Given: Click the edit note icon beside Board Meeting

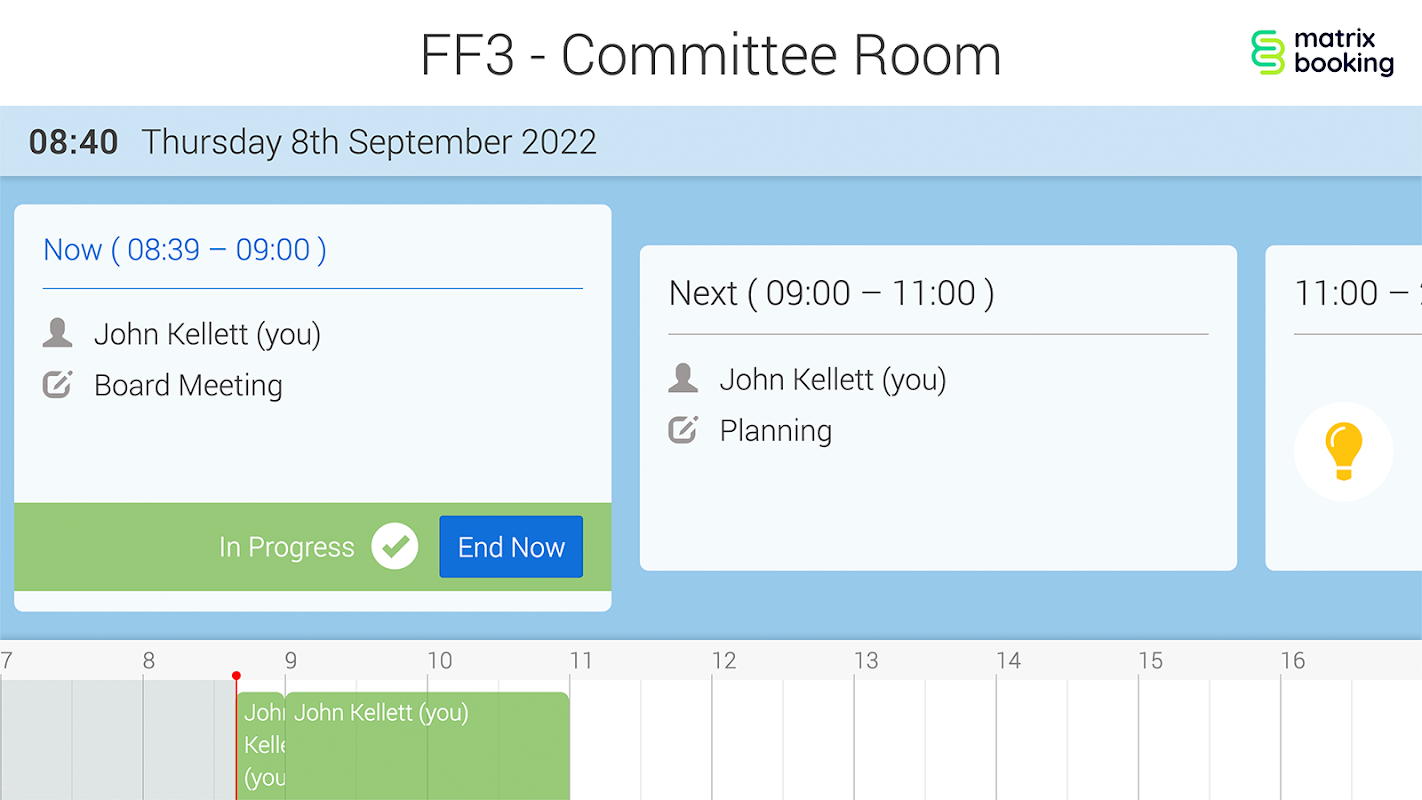Looking at the screenshot, I should click(58, 385).
